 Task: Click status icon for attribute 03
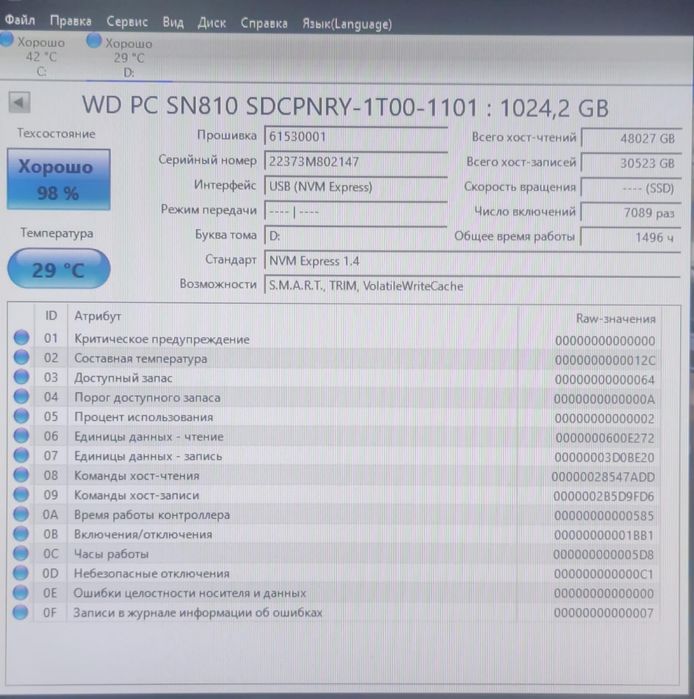click(21, 377)
